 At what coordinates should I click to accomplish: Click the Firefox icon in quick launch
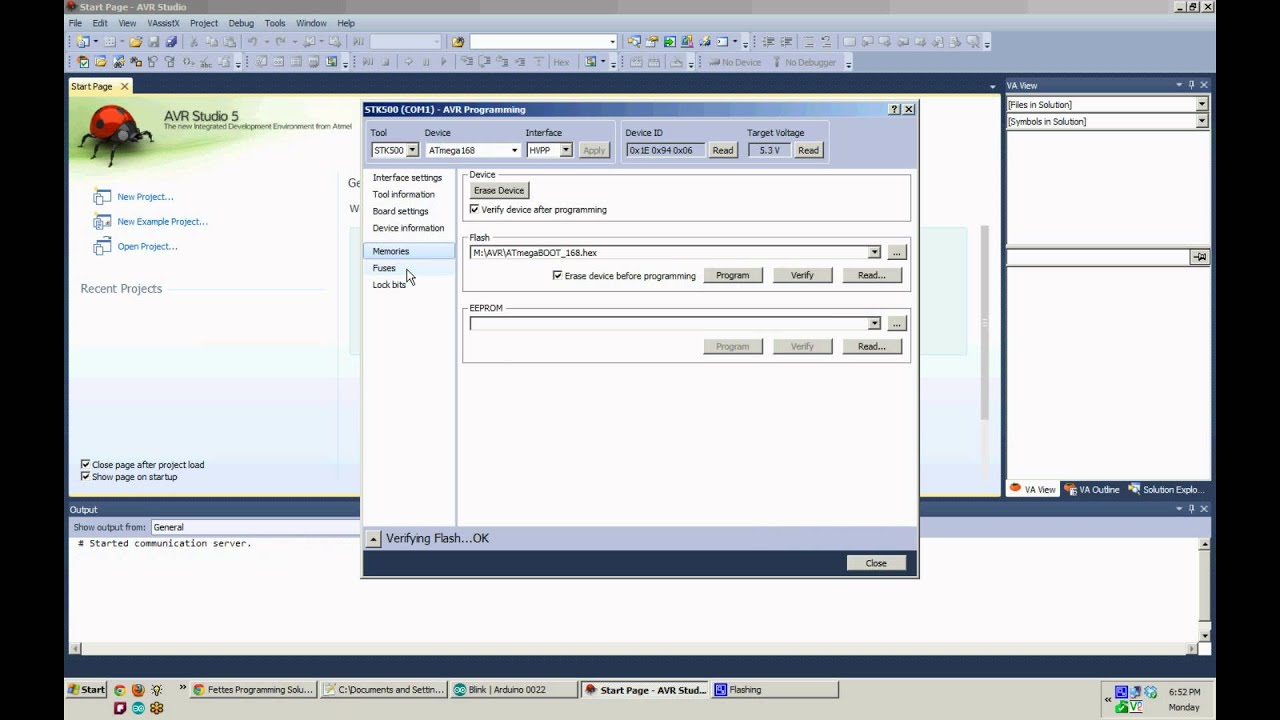138,690
